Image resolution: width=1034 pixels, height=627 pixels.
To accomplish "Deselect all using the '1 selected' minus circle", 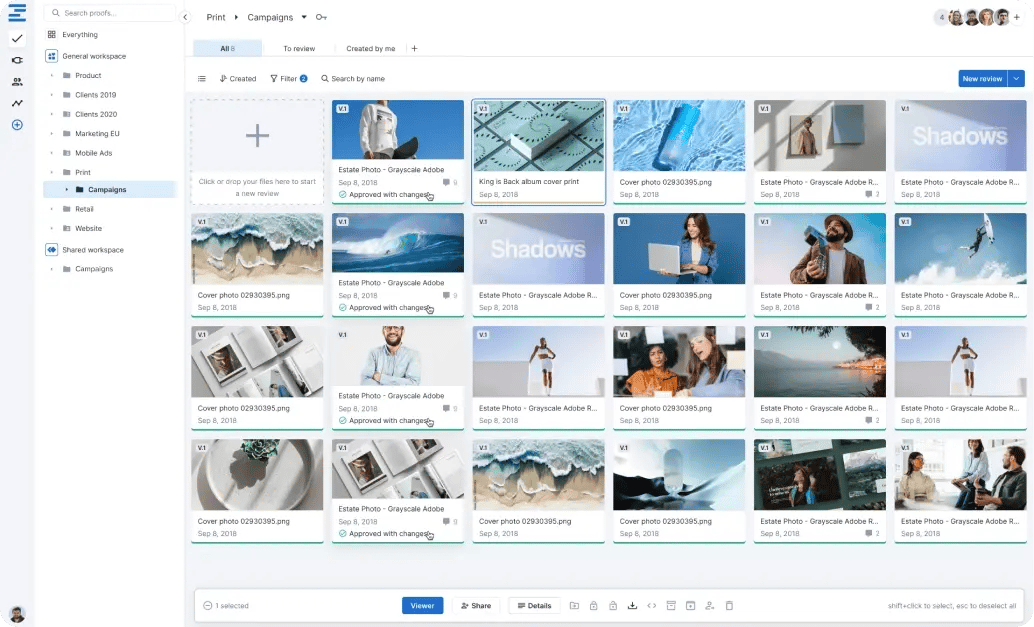I will pyautogui.click(x=207, y=606).
